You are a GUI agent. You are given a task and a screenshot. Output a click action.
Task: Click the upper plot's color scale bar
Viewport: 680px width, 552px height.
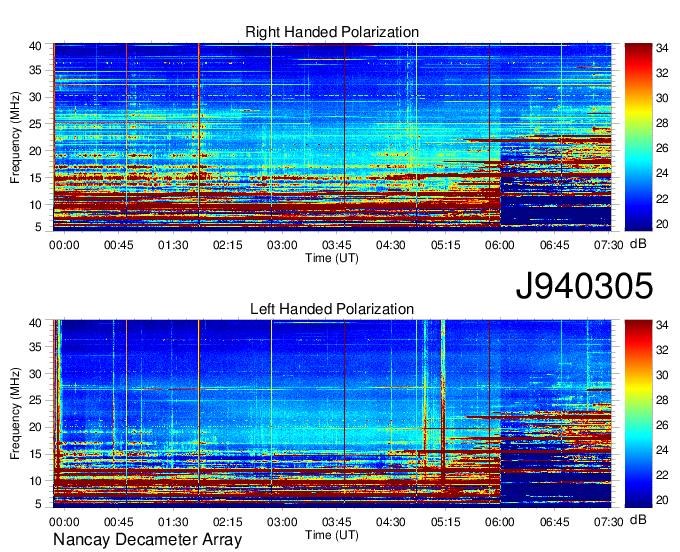click(x=638, y=137)
